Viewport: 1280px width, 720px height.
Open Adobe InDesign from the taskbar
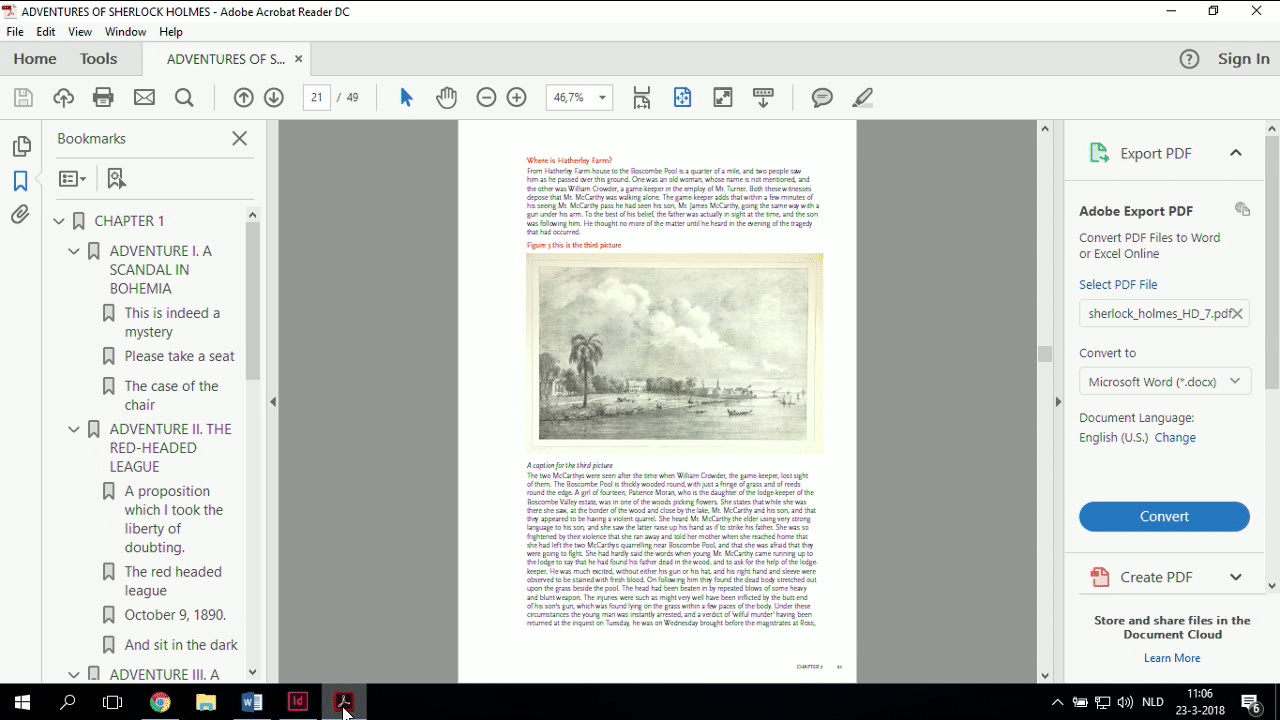(297, 702)
